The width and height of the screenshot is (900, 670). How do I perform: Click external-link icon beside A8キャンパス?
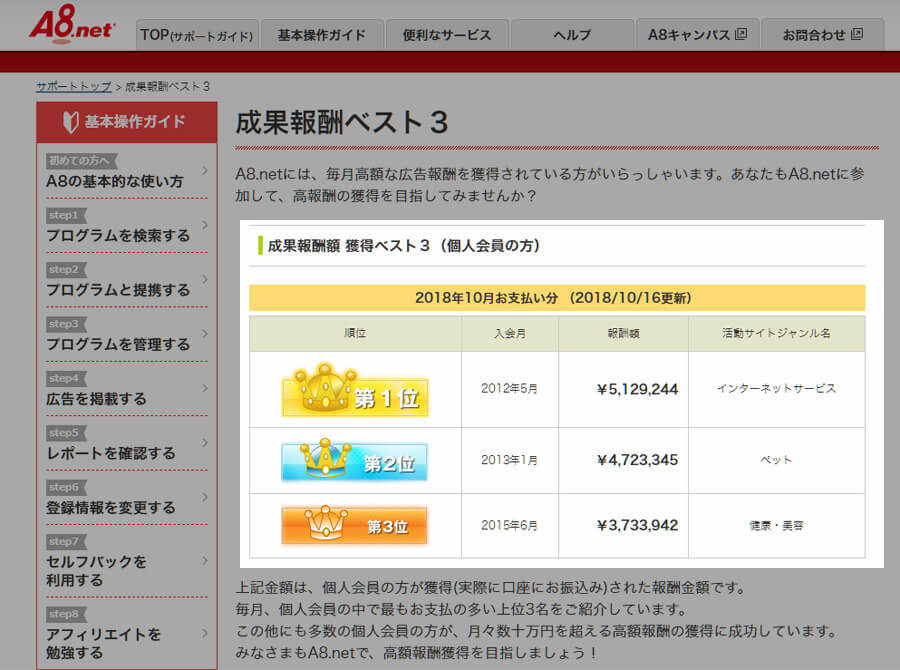point(741,34)
